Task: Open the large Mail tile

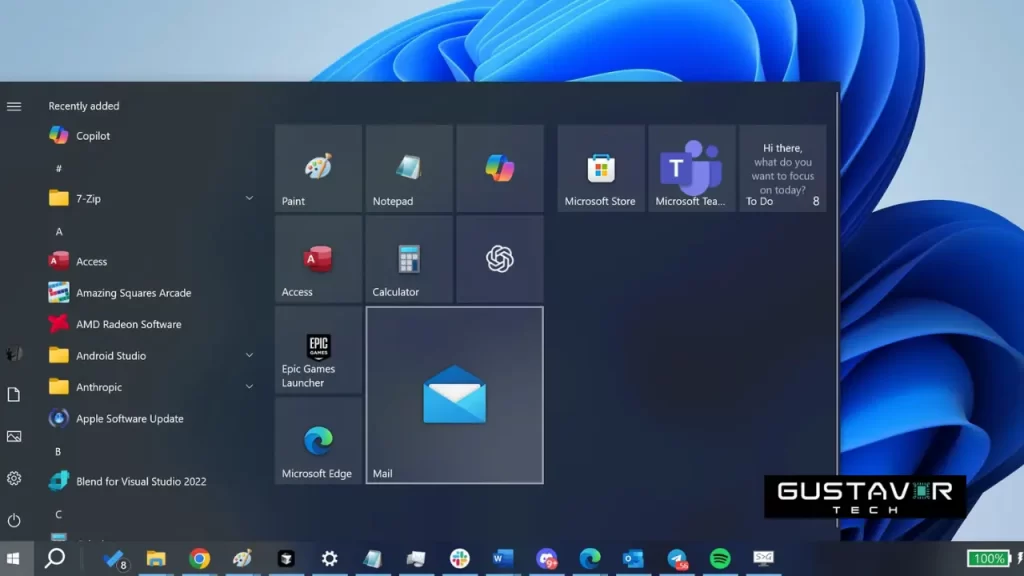Action: (x=455, y=395)
